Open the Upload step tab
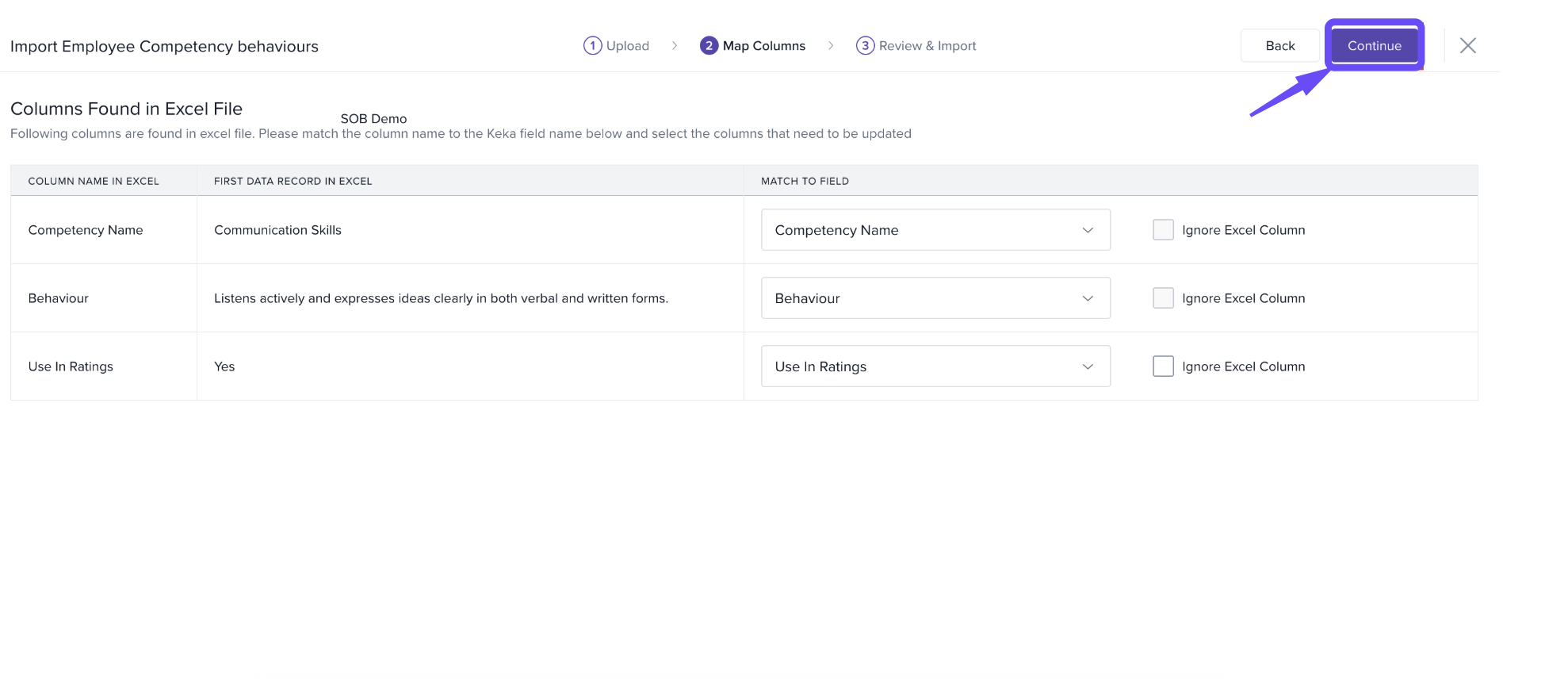The height and width of the screenshot is (679, 1568). 627,46
